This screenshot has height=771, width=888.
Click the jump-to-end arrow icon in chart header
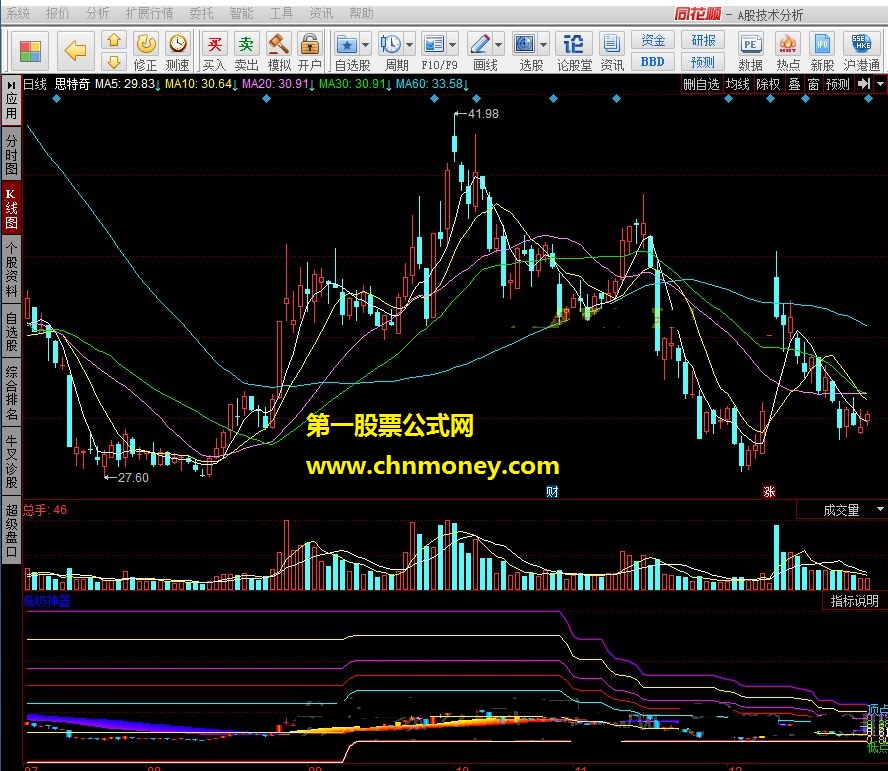tap(864, 84)
